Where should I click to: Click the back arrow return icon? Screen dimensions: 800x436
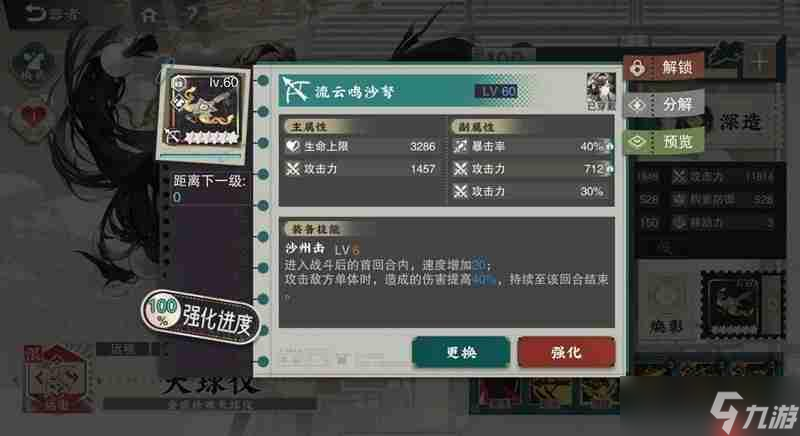(x=36, y=14)
